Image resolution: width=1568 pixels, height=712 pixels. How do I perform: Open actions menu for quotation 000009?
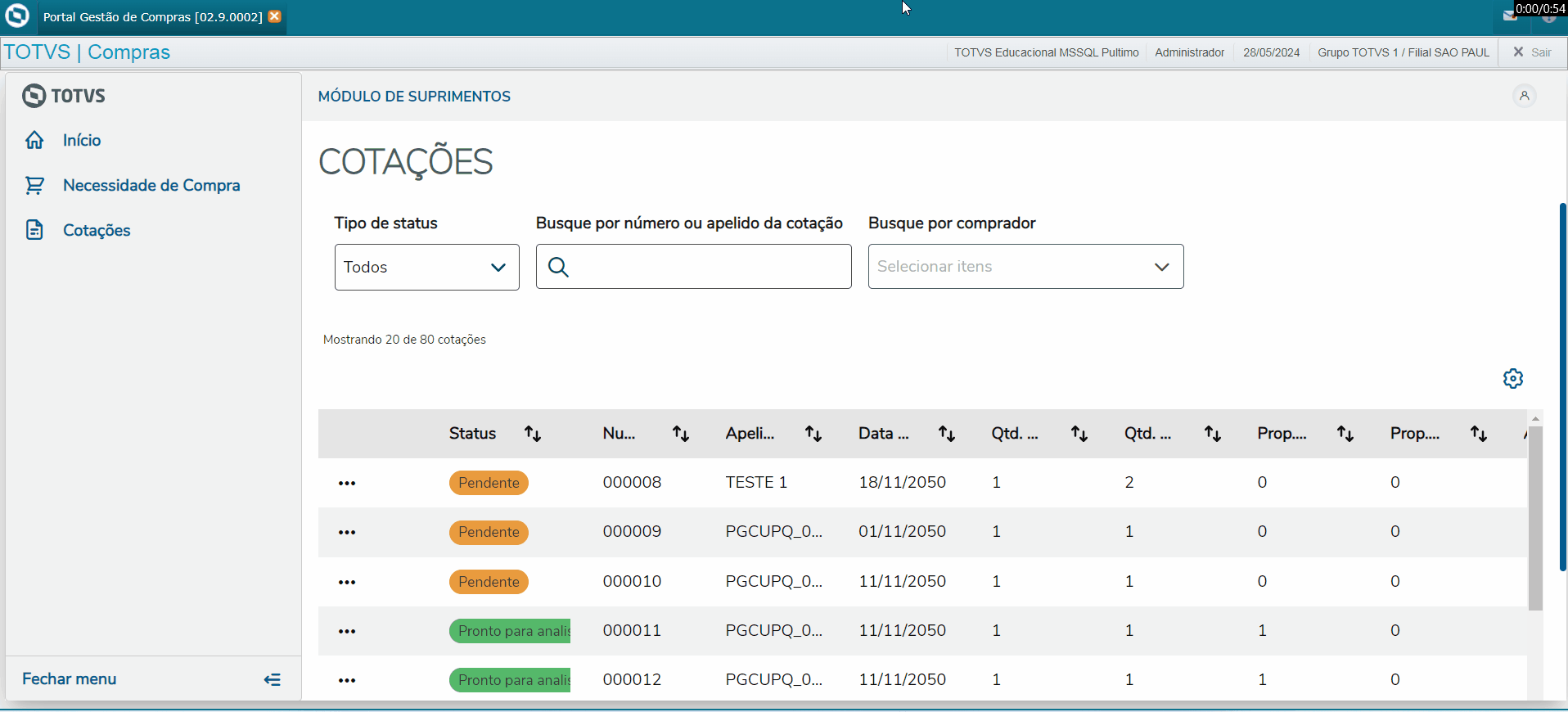(347, 533)
